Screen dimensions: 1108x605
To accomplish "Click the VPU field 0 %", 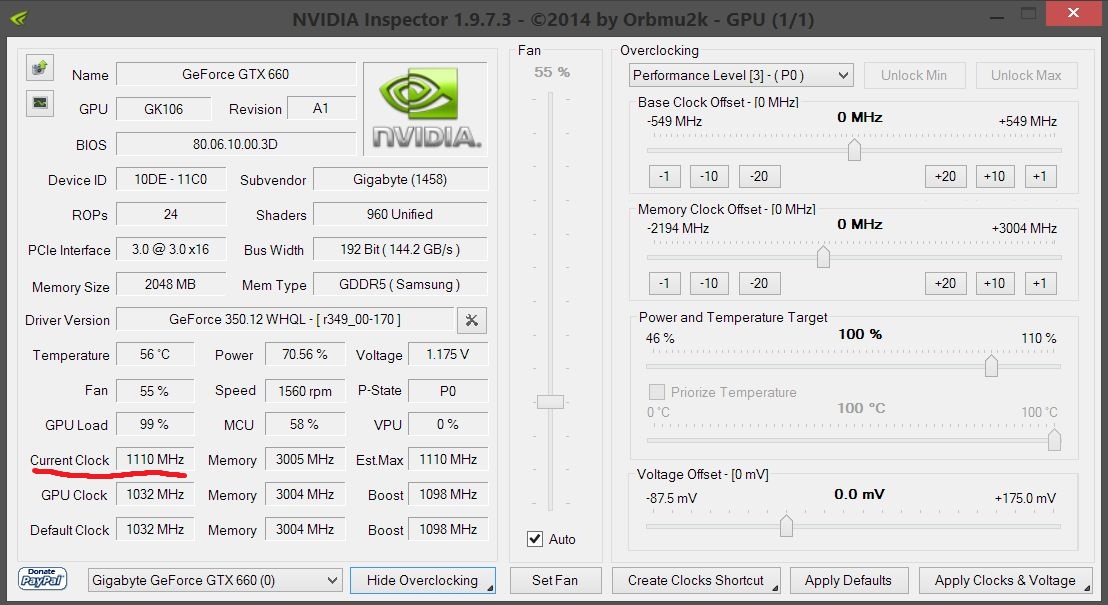I will [448, 424].
